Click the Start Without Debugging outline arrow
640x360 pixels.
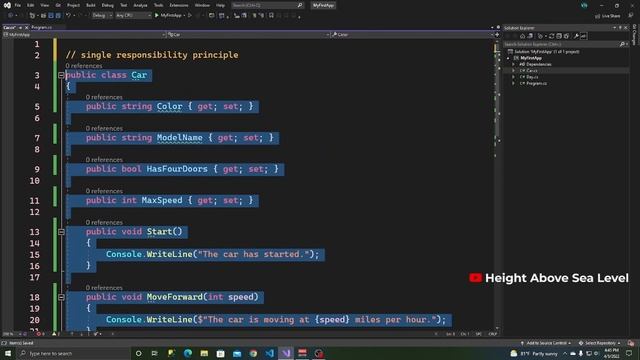click(190, 16)
